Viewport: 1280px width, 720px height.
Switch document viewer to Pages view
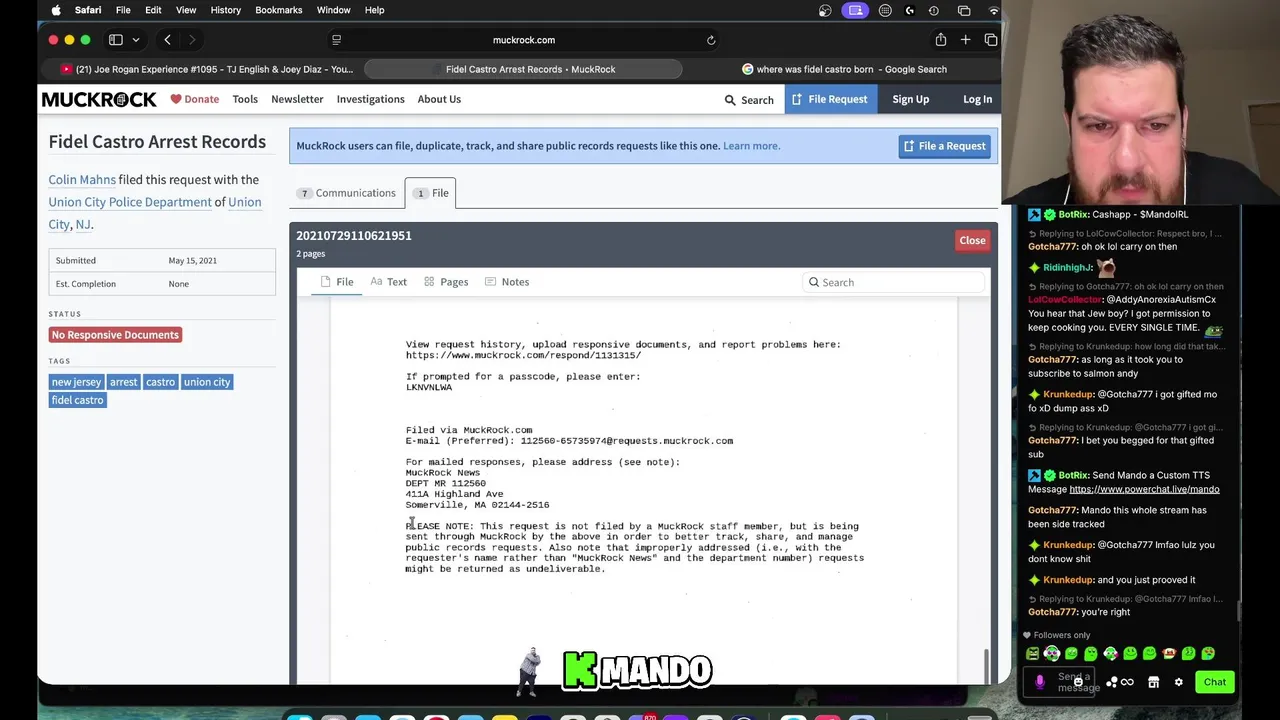[x=446, y=282]
